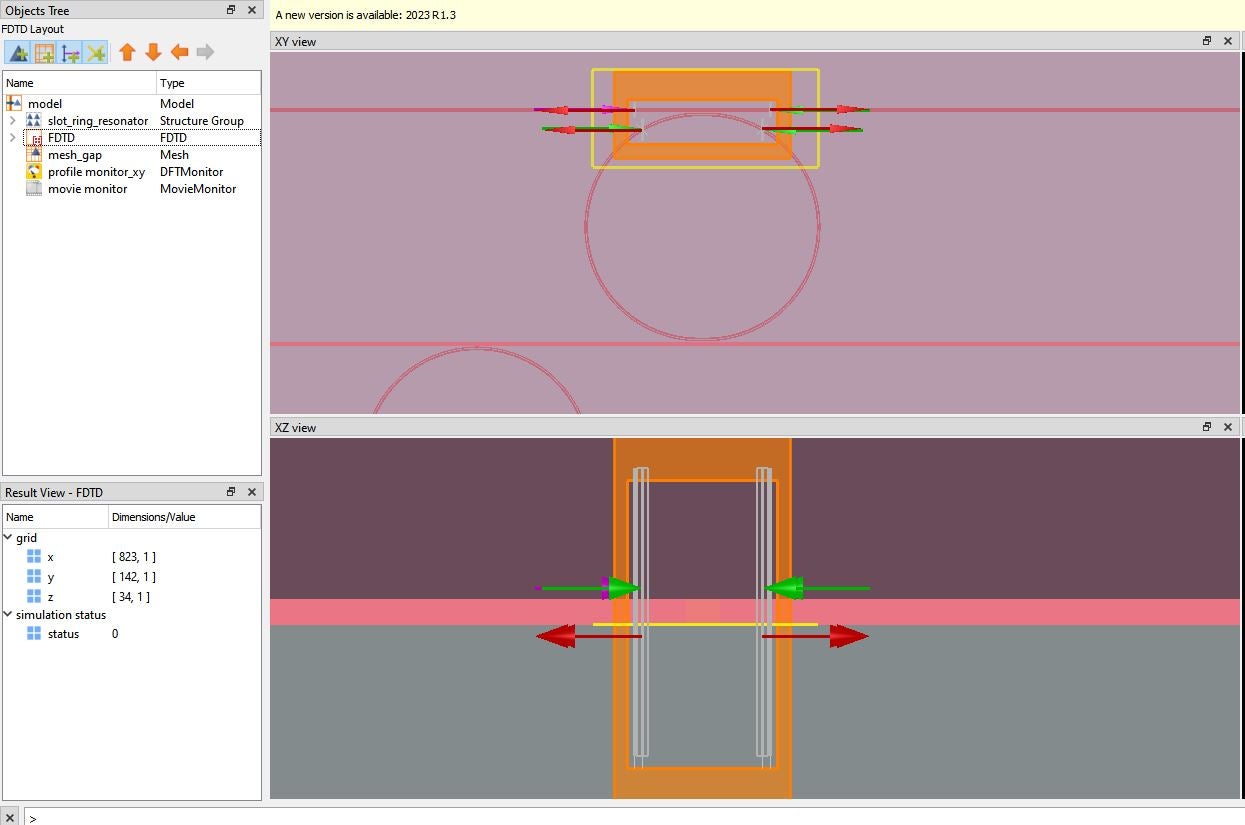
Task: Click the orange left arrow in Objects Tree
Action: point(179,52)
